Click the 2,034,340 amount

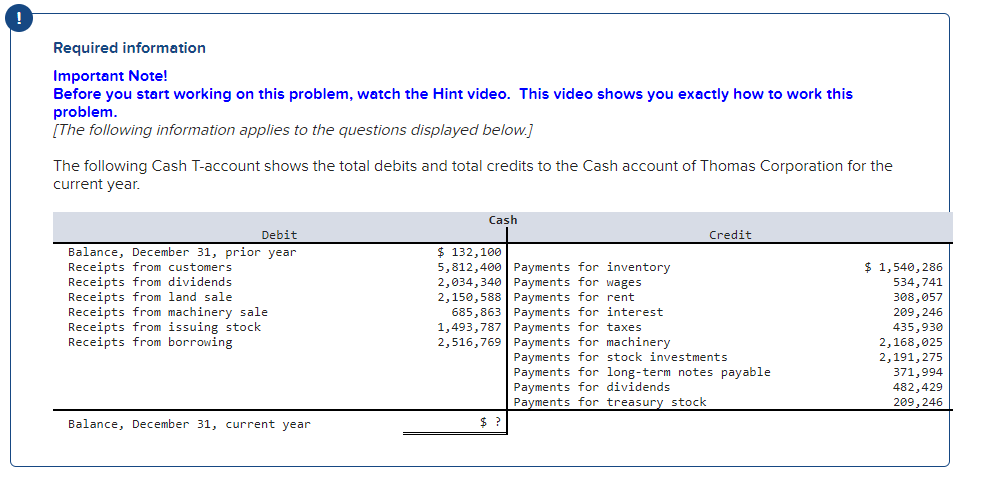[470, 283]
